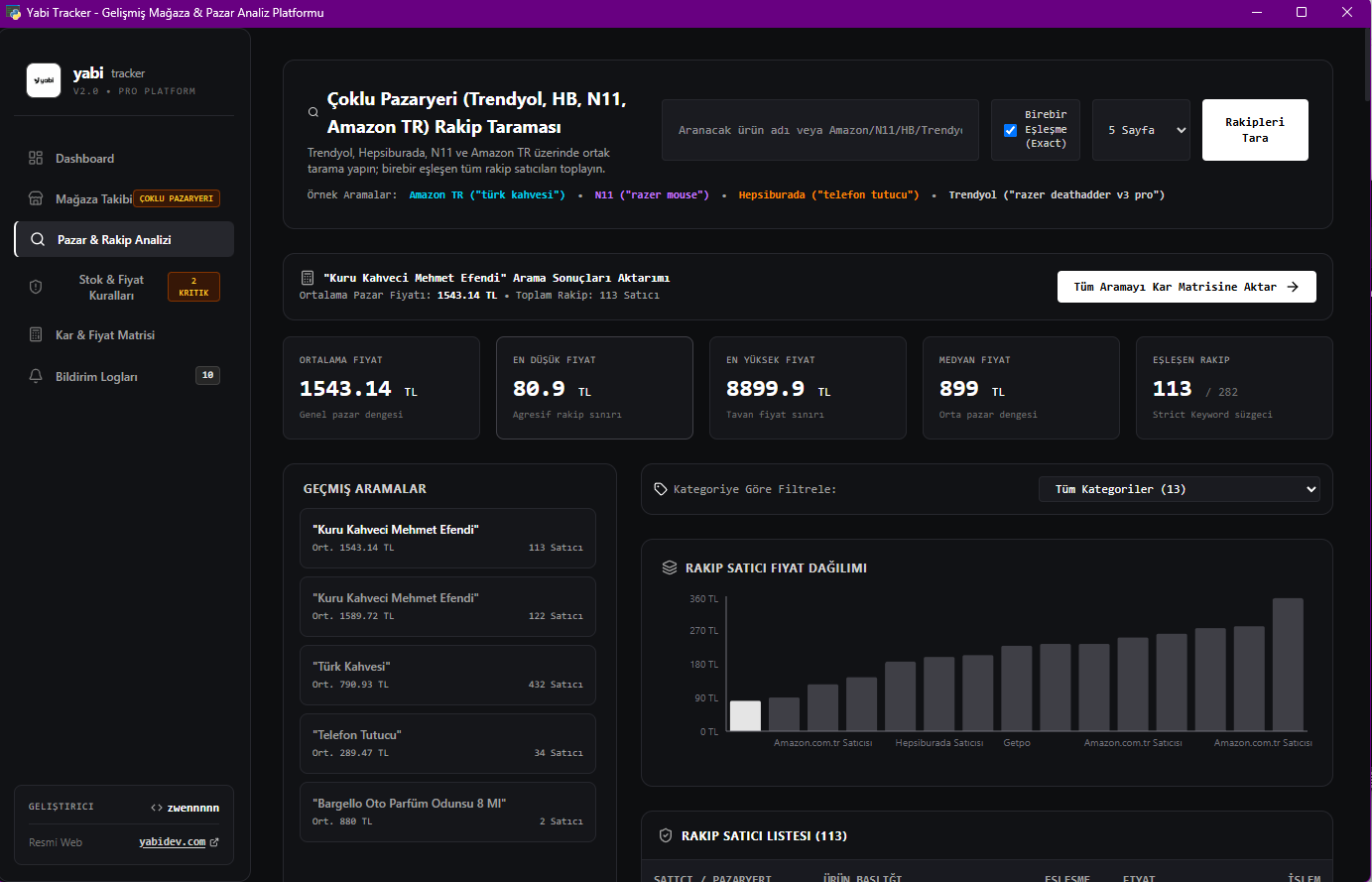Expand the Tüm Kategoriler (13) dropdown
Screen dimensions: 1372x882
[1180, 489]
